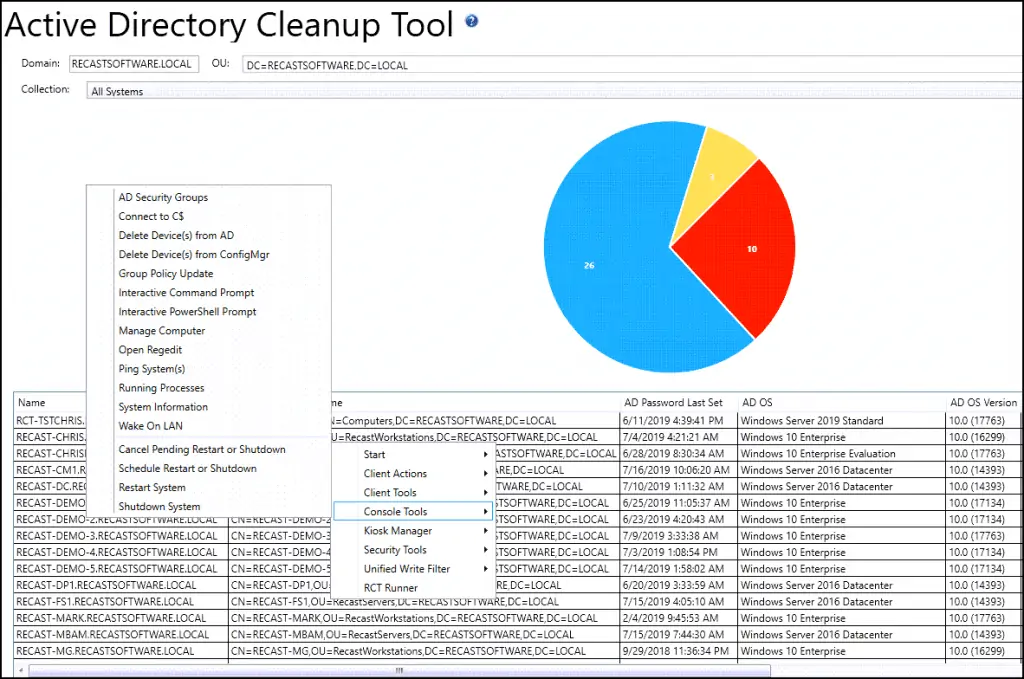Viewport: 1024px width, 679px height.
Task: Open Interactive Command Prompt
Action: [x=186, y=292]
